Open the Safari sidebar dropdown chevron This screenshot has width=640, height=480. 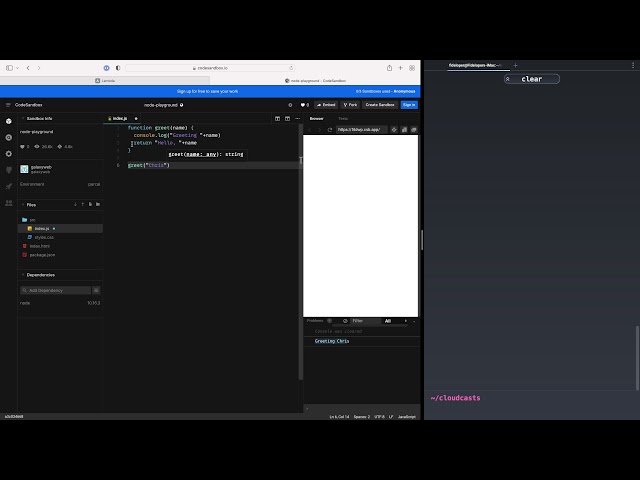coord(18,68)
